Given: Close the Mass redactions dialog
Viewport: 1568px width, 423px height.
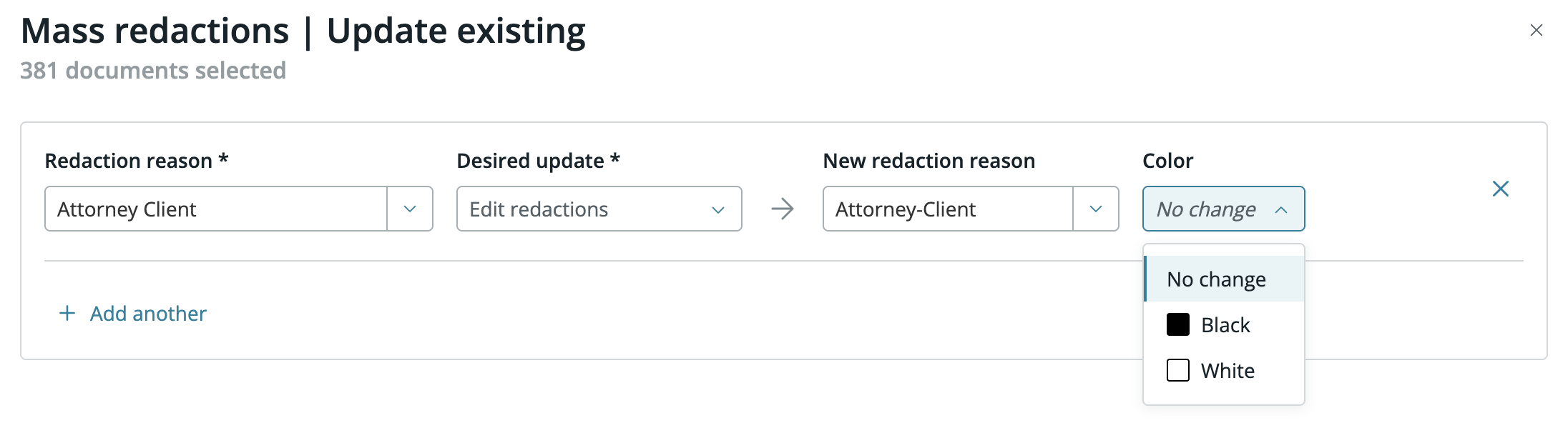Looking at the screenshot, I should (x=1536, y=30).
